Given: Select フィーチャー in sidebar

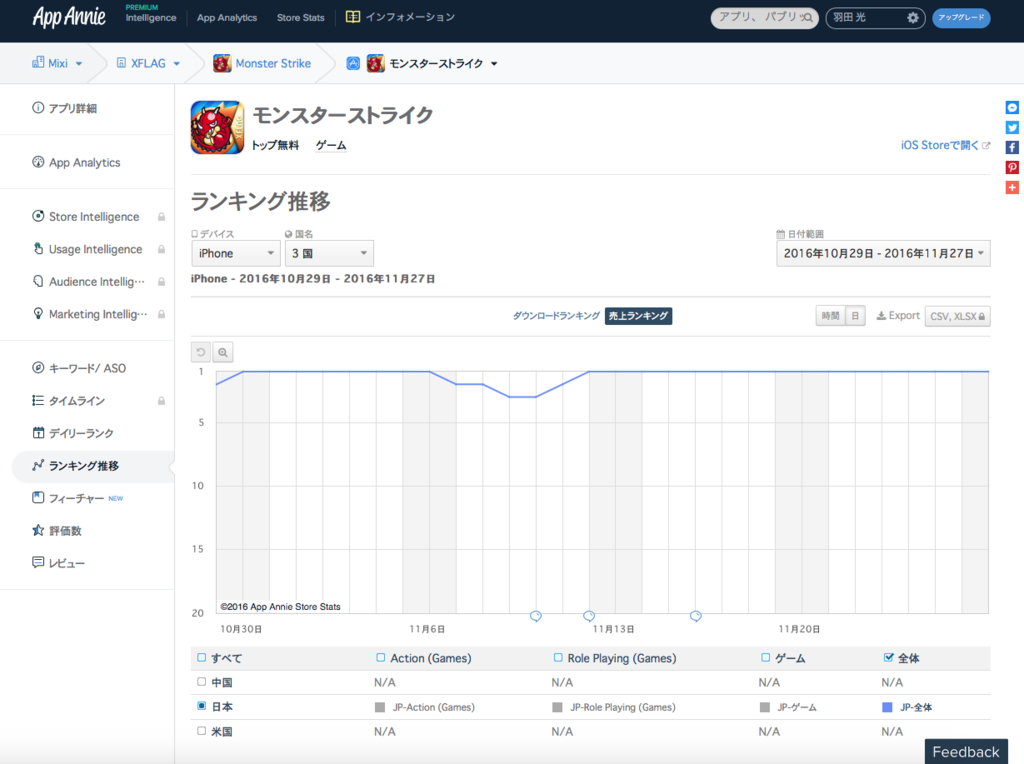Looking at the screenshot, I should tap(76, 498).
